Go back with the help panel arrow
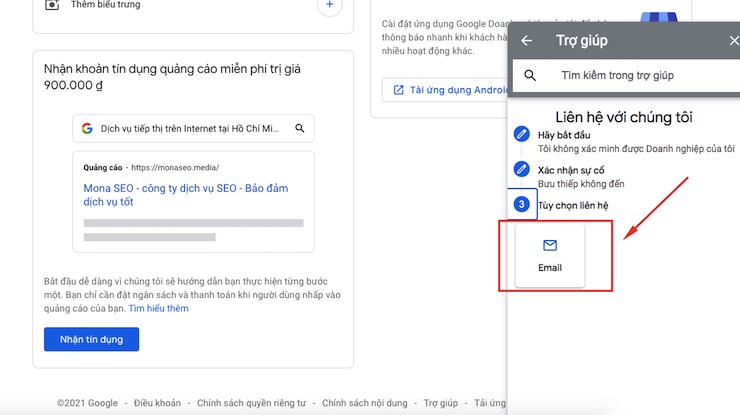Viewport: 740px width, 415px height. pos(526,41)
